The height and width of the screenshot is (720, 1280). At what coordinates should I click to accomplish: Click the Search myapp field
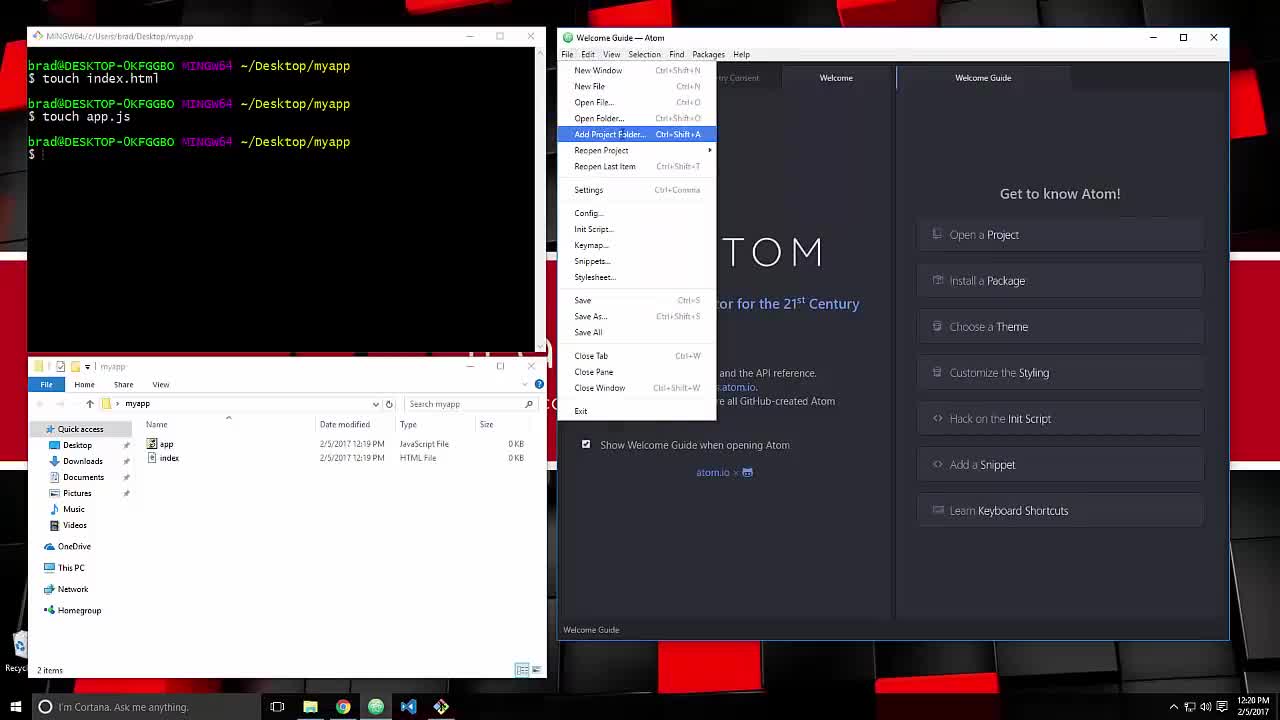point(470,404)
